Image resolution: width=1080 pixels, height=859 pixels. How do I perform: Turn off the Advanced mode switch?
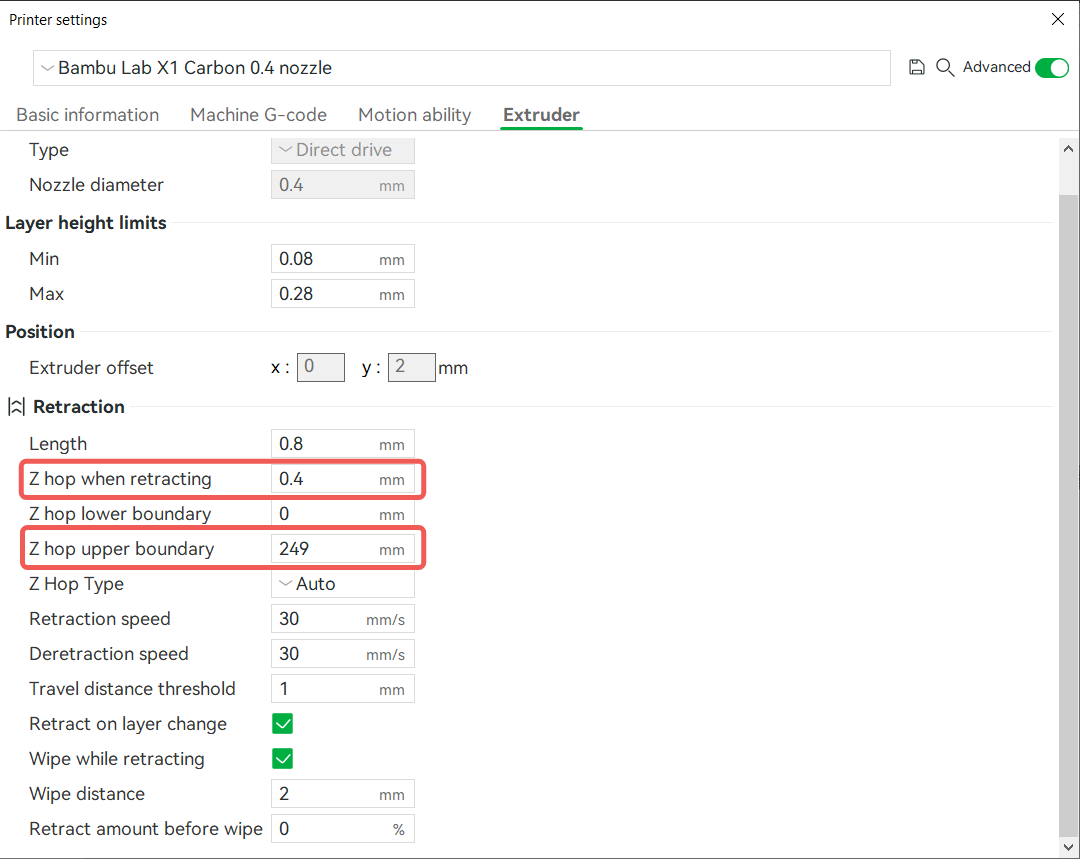tap(1052, 68)
